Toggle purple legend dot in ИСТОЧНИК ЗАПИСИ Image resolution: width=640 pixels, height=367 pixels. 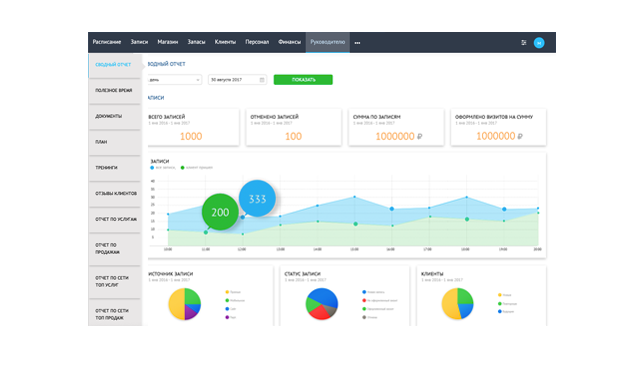[227, 317]
